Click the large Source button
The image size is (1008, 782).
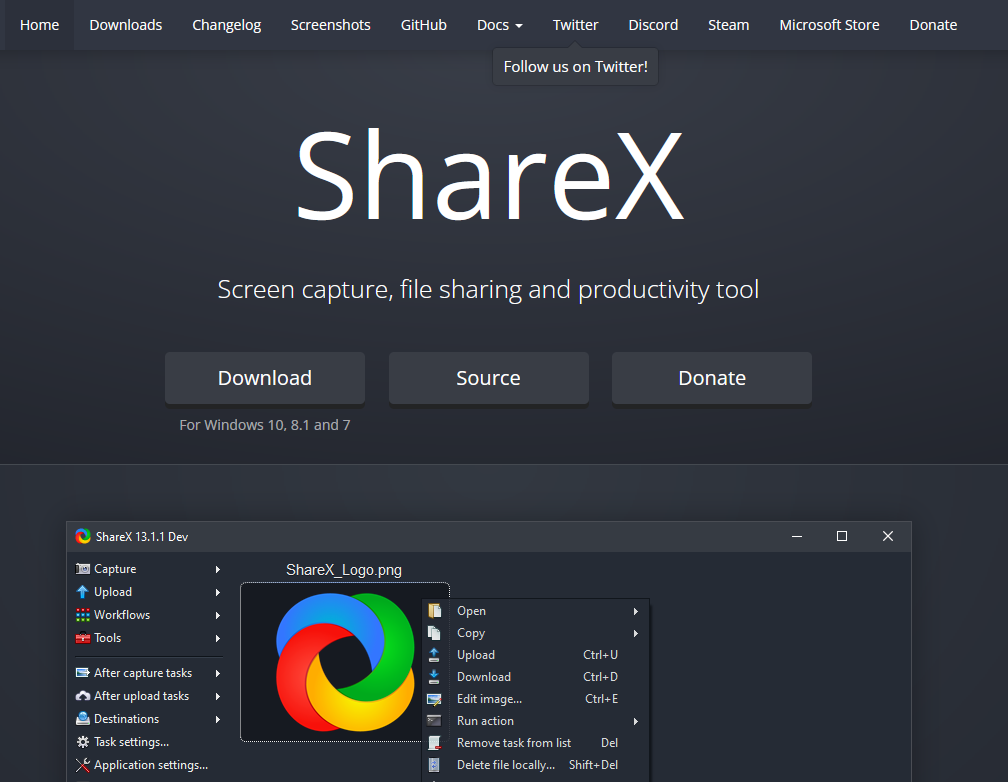pos(489,377)
